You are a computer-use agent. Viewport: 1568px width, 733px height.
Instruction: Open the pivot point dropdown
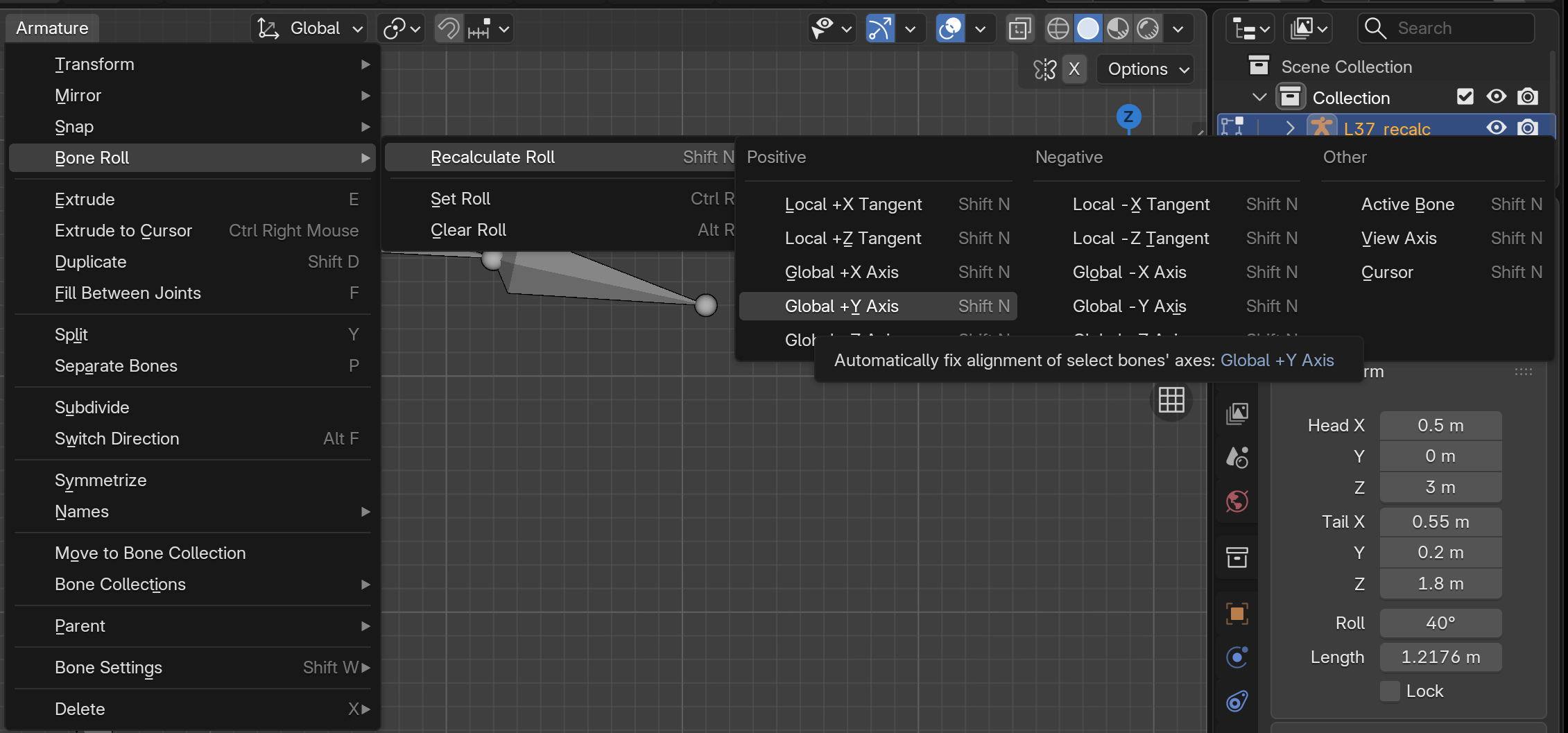pyautogui.click(x=402, y=28)
